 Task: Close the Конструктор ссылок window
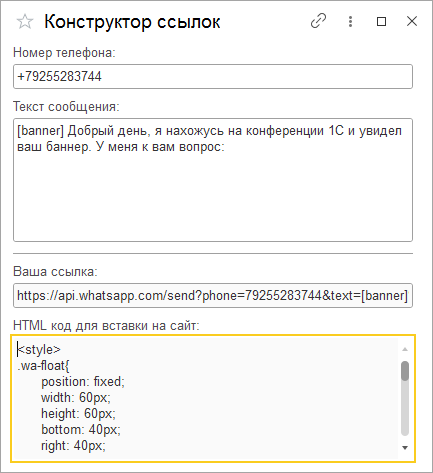(412, 21)
